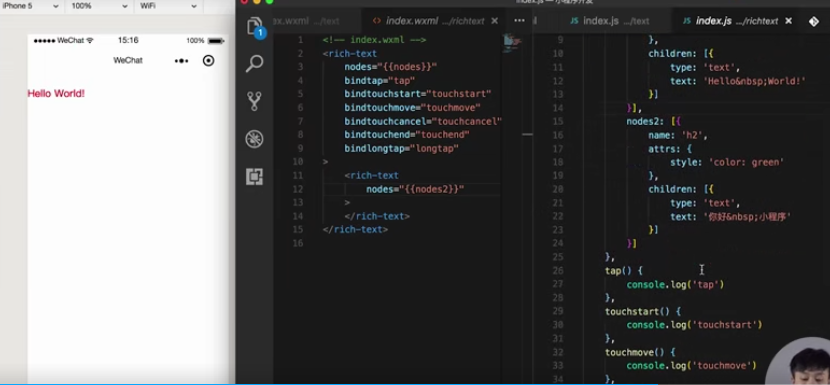
Task: Click the style: 'color: green' line
Action: 727,162
